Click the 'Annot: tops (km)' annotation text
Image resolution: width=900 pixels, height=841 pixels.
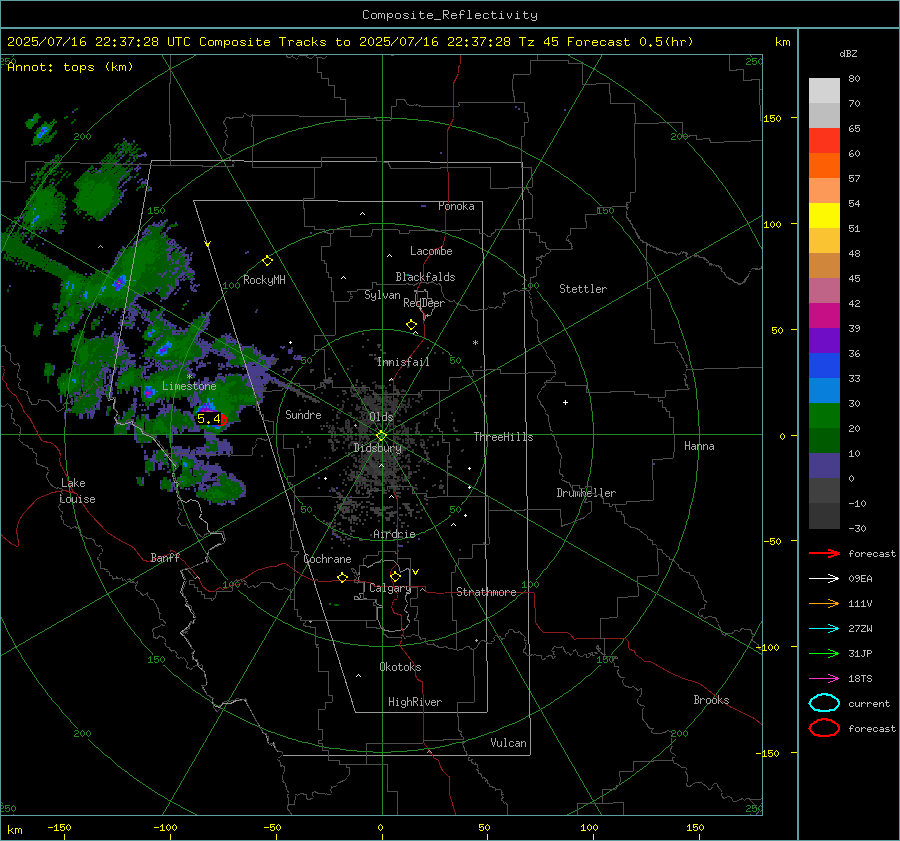(x=70, y=67)
